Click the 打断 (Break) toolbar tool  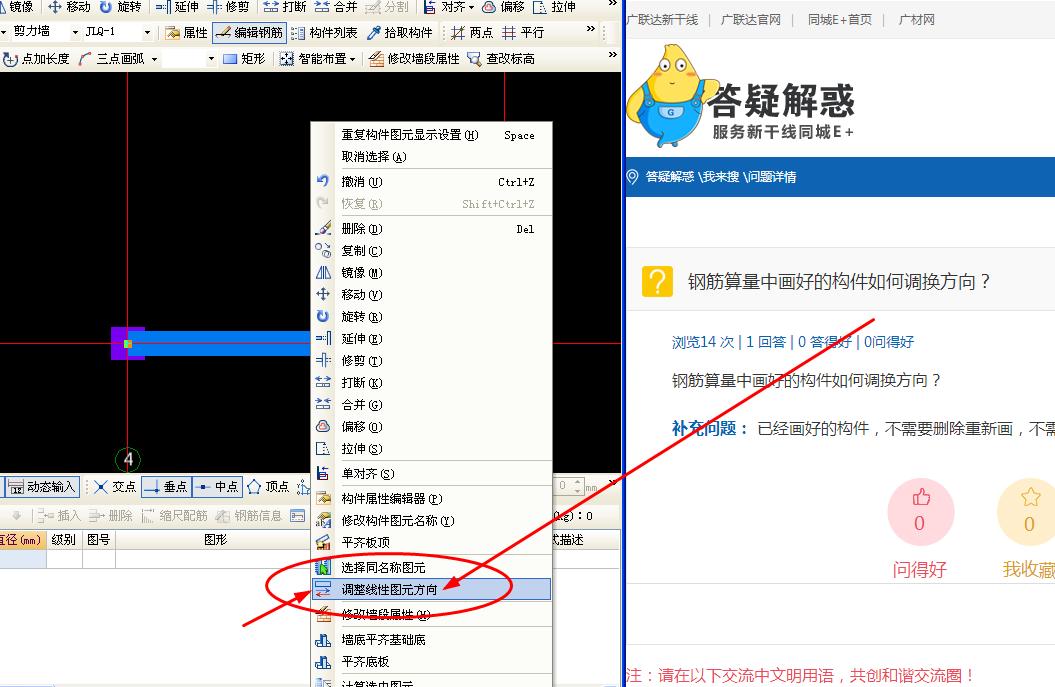(285, 7)
